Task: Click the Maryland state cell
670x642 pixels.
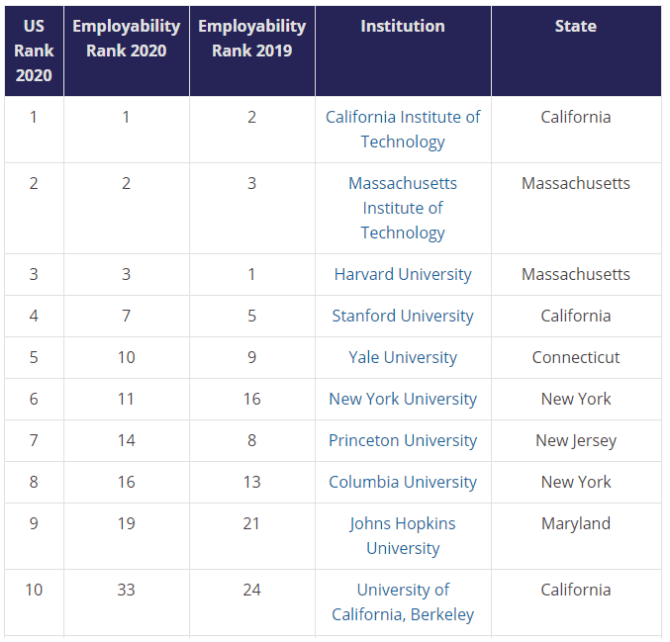Action: [x=576, y=523]
